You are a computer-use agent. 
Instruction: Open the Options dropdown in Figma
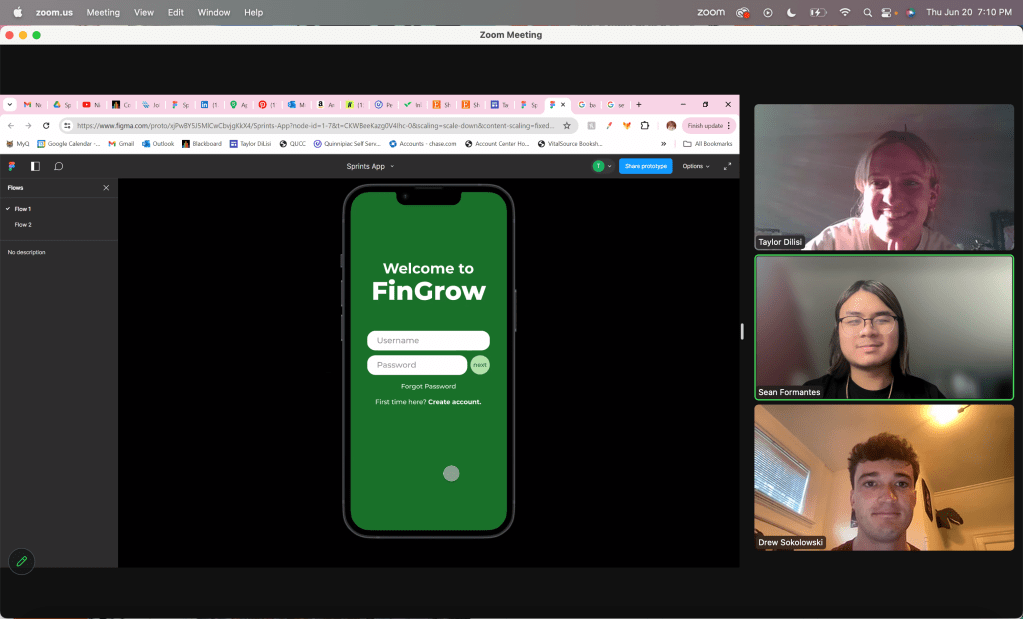pos(696,166)
